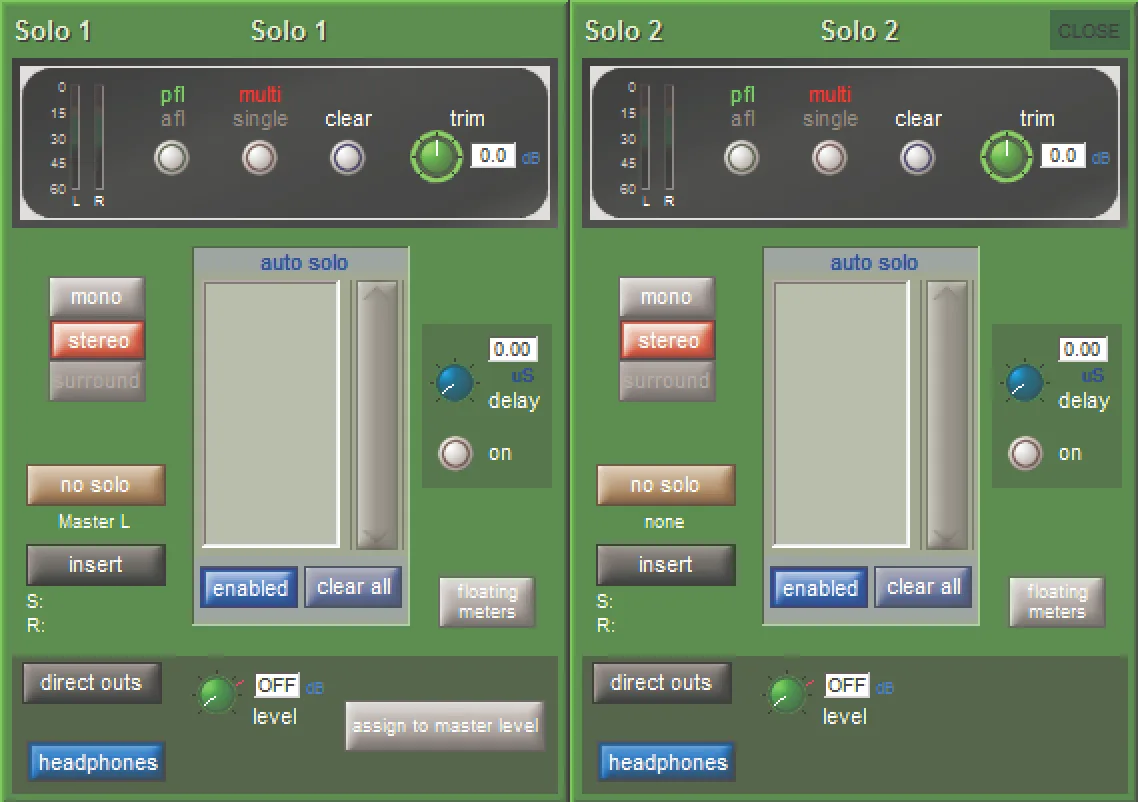The height and width of the screenshot is (802, 1138).
Task: Click the auto solo list box in Solo 2
Action: (x=840, y=414)
